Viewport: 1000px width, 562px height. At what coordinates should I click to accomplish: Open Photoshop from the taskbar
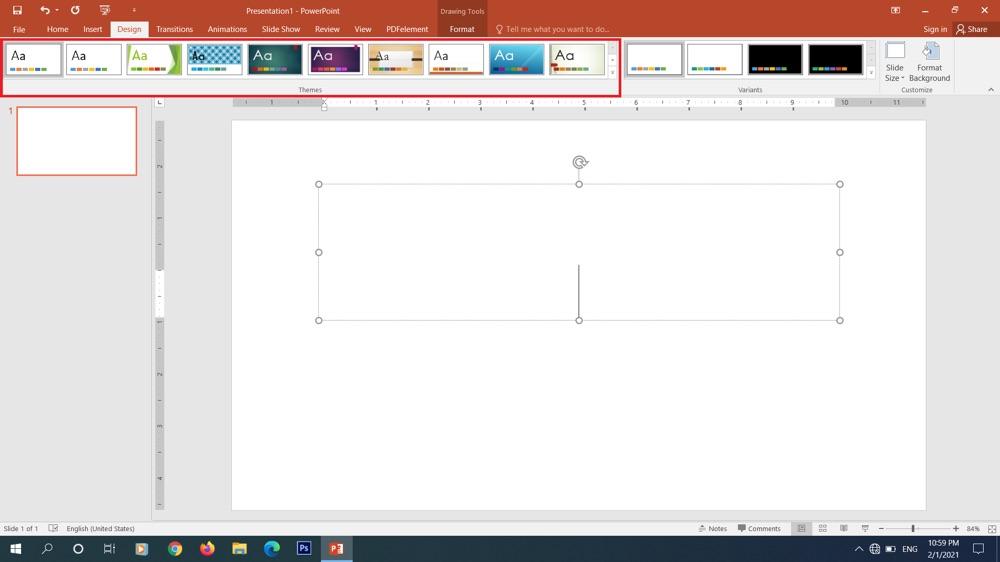[304, 548]
